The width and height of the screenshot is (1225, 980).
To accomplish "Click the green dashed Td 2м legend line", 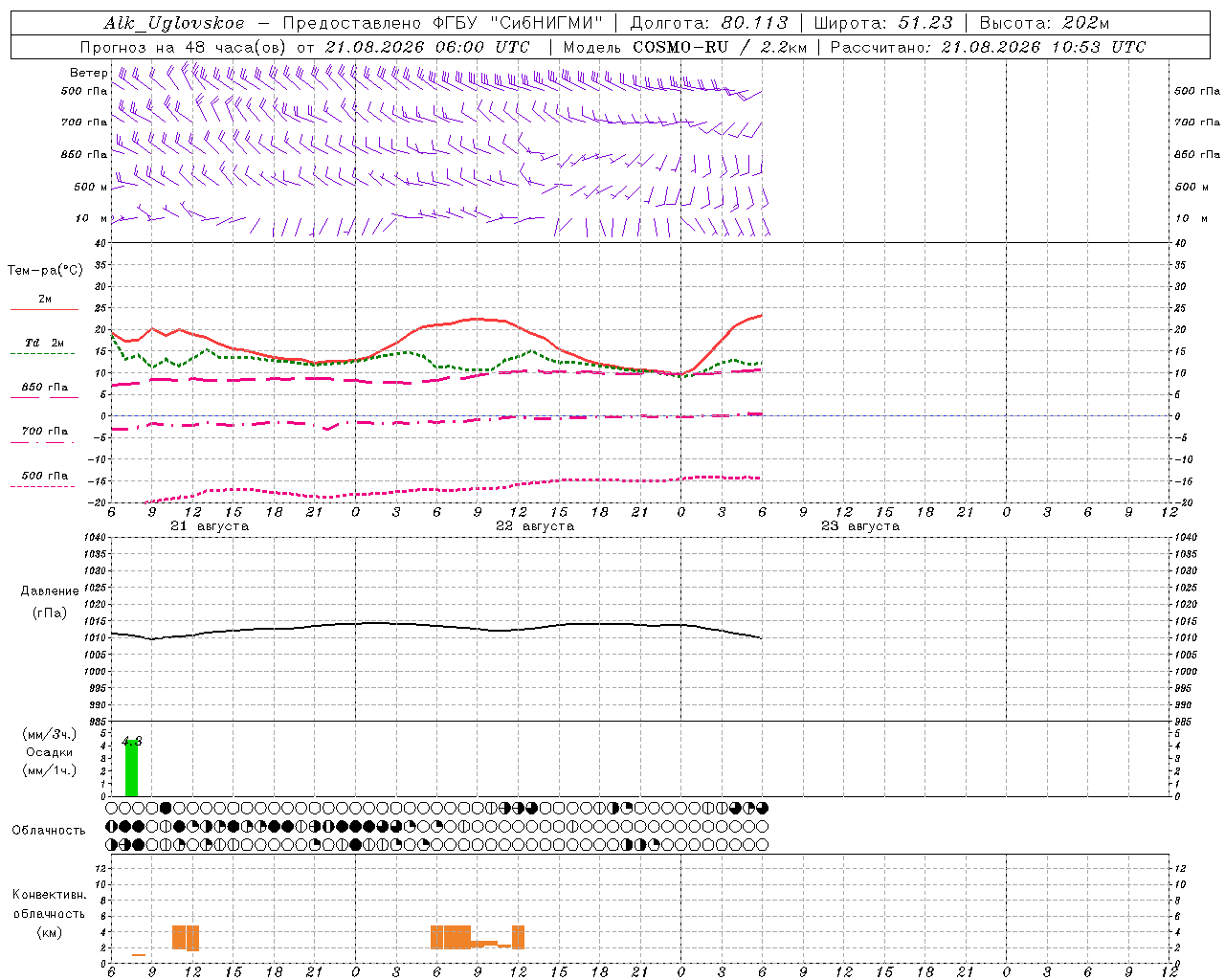I will click(x=42, y=354).
